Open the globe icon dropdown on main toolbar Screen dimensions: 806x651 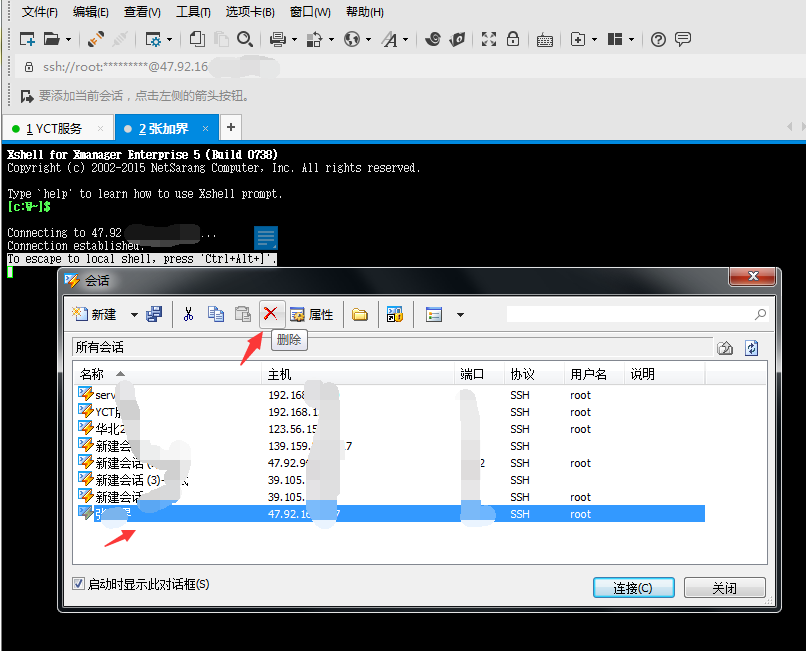click(x=367, y=40)
